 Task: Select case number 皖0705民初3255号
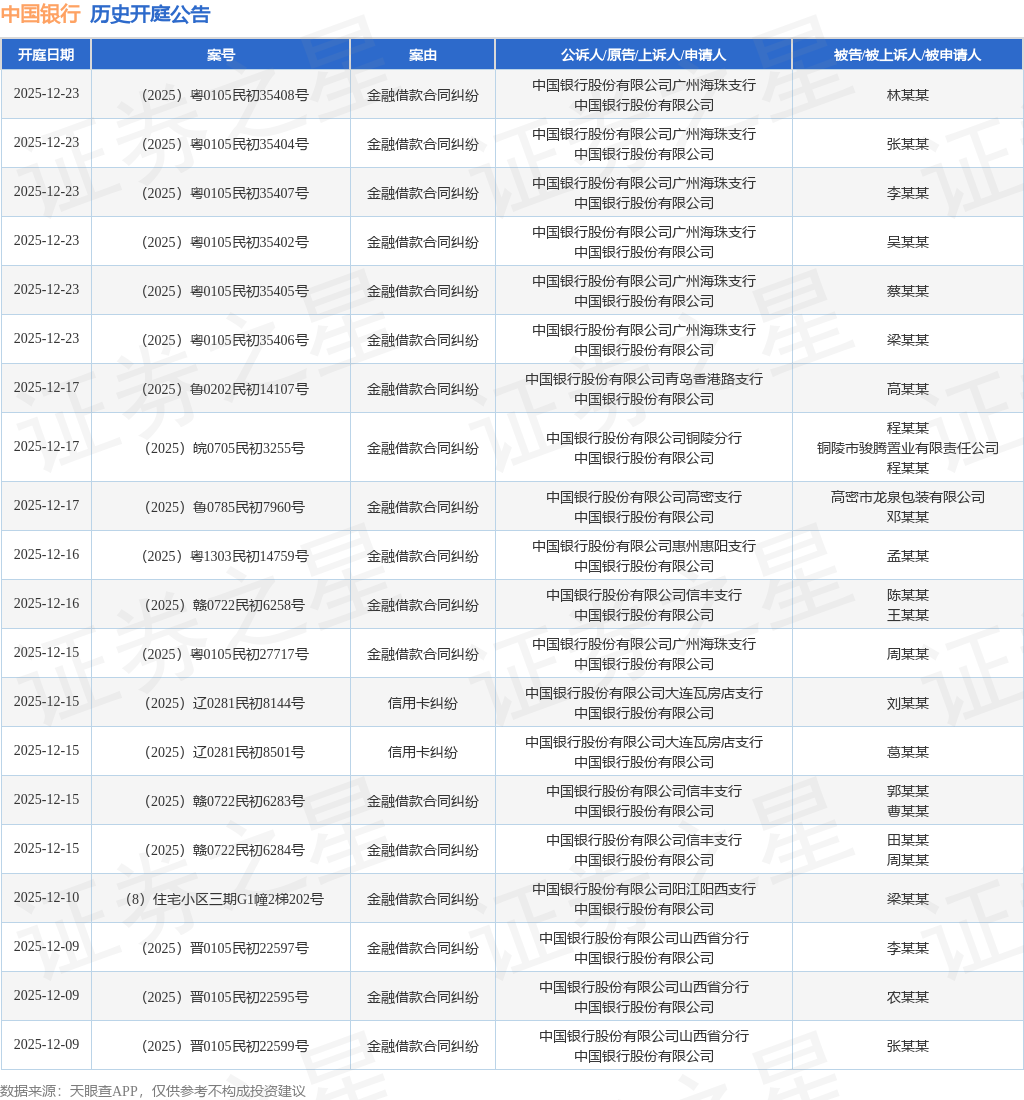225,448
